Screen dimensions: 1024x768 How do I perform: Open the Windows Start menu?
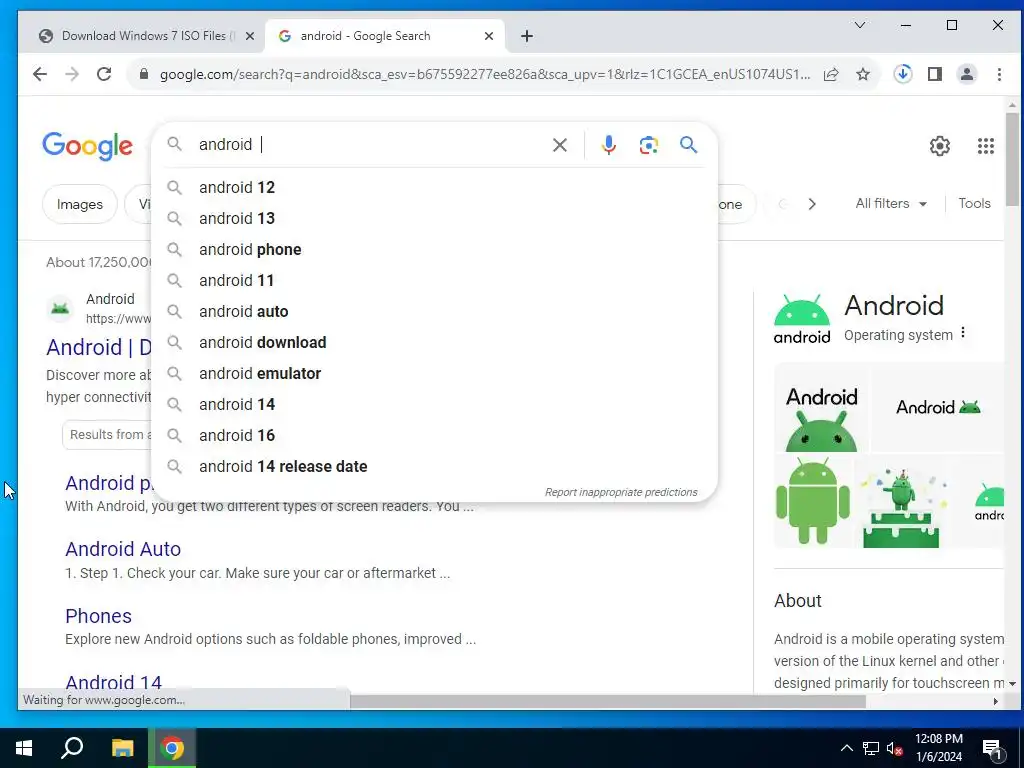click(24, 748)
